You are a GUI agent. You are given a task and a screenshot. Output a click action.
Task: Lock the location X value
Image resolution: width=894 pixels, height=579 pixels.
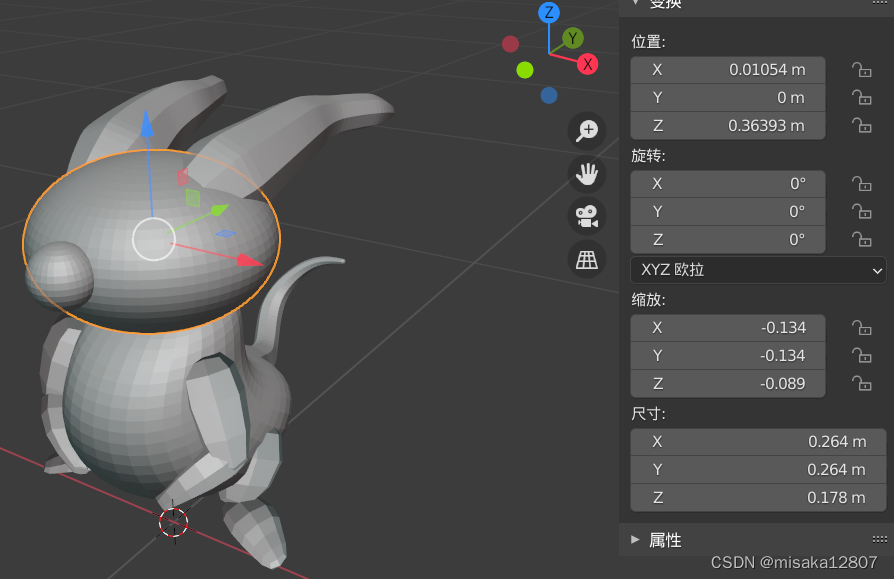pyautogui.click(x=862, y=70)
